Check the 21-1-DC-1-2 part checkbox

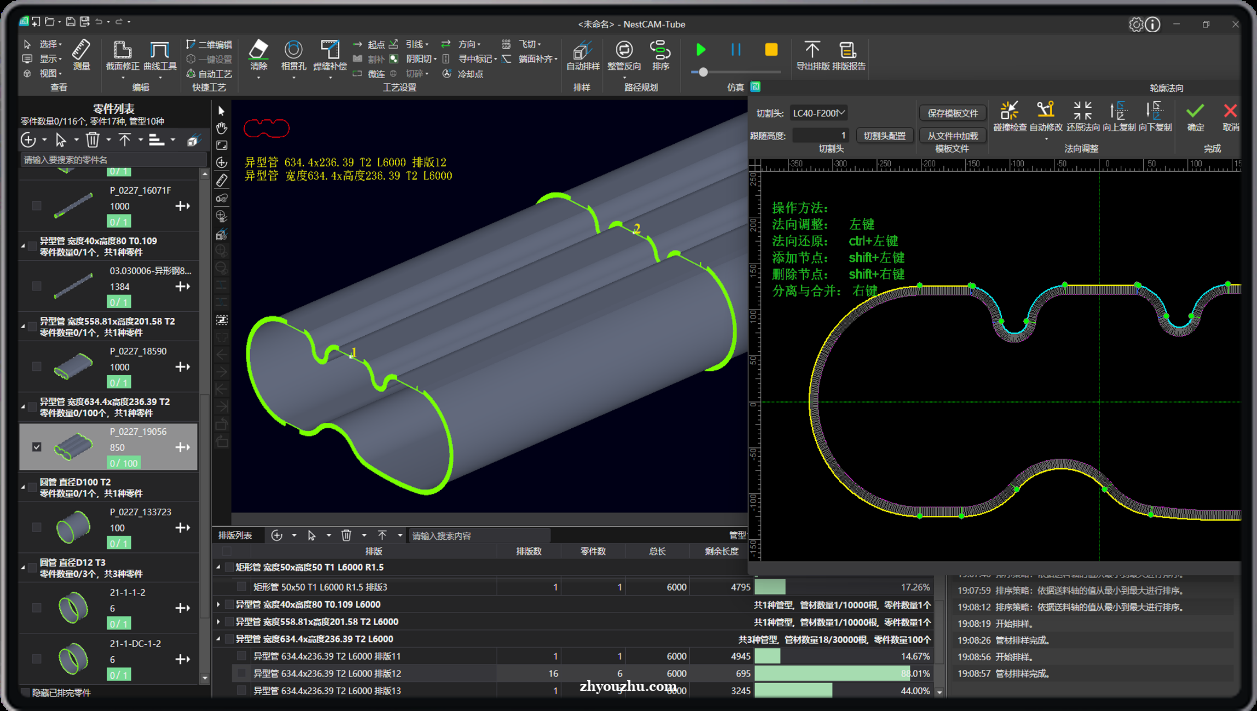point(37,659)
